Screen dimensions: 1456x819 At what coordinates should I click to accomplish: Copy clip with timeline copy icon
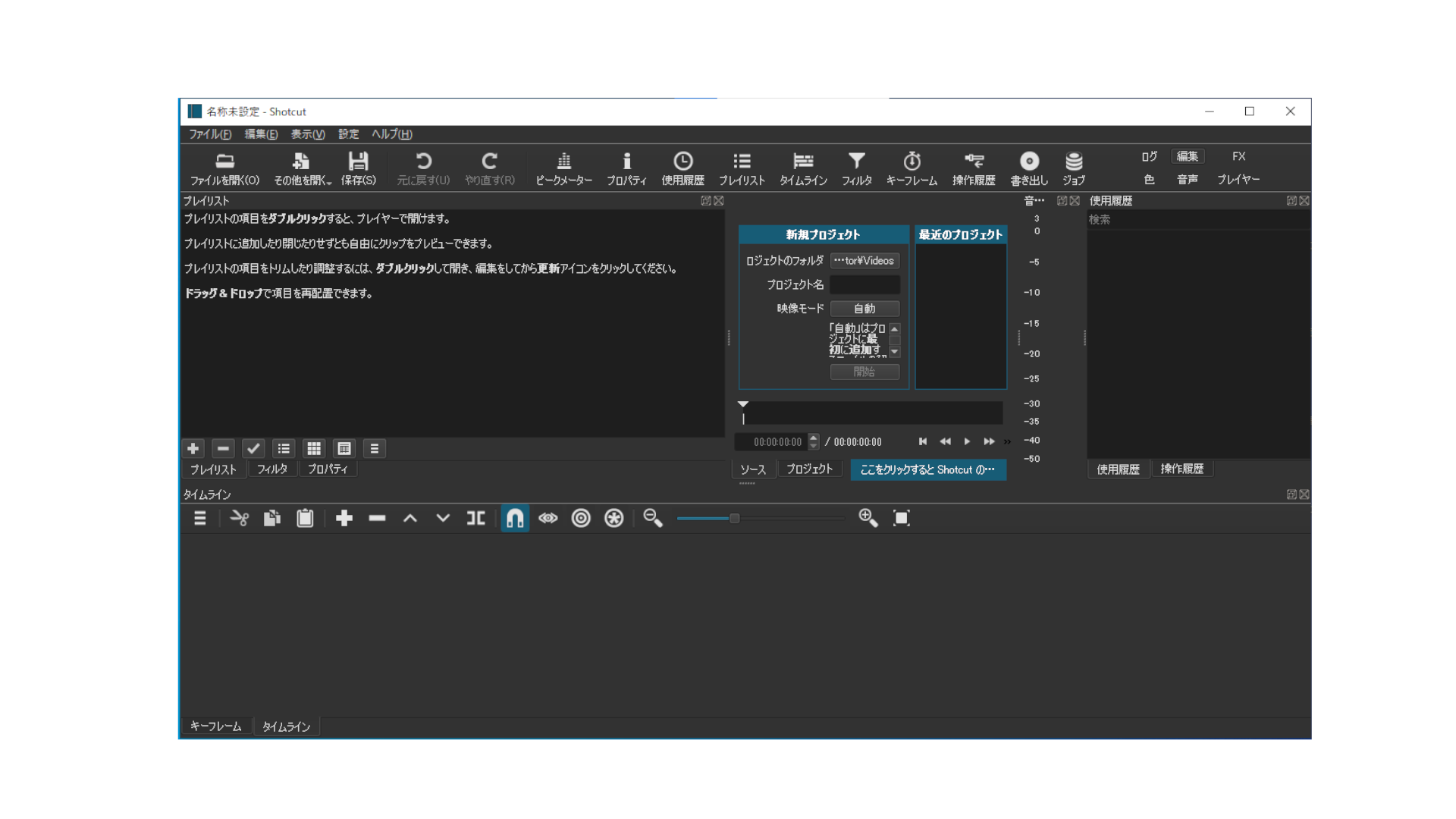[x=272, y=519]
